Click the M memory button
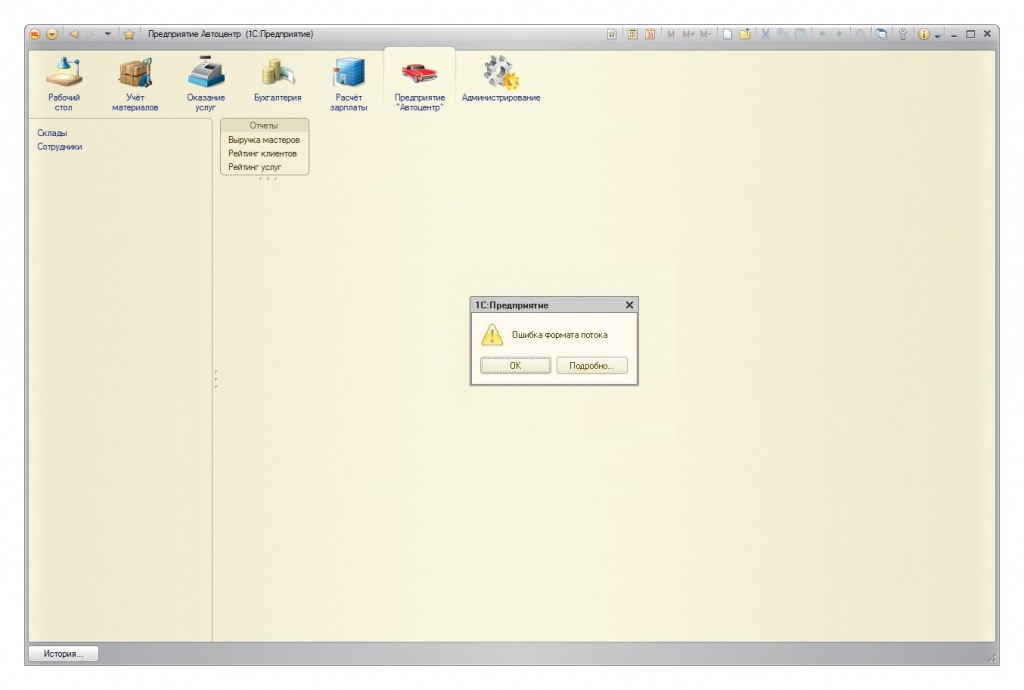 pyautogui.click(x=671, y=34)
